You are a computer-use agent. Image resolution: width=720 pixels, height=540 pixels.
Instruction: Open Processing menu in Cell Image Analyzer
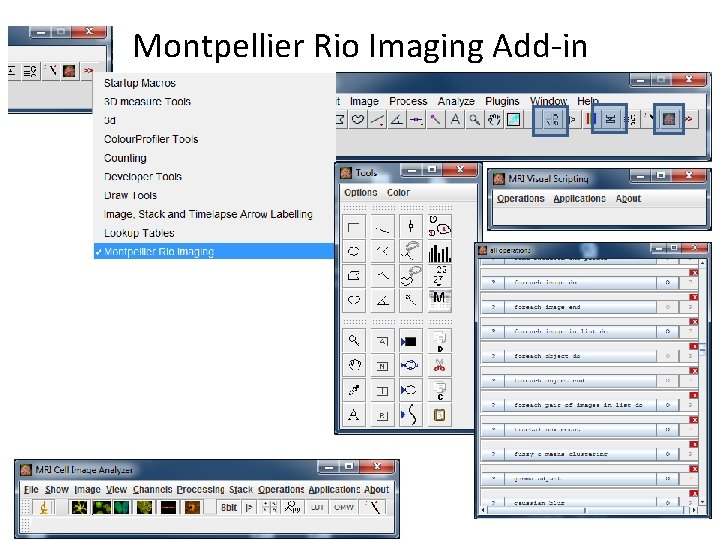click(x=200, y=489)
